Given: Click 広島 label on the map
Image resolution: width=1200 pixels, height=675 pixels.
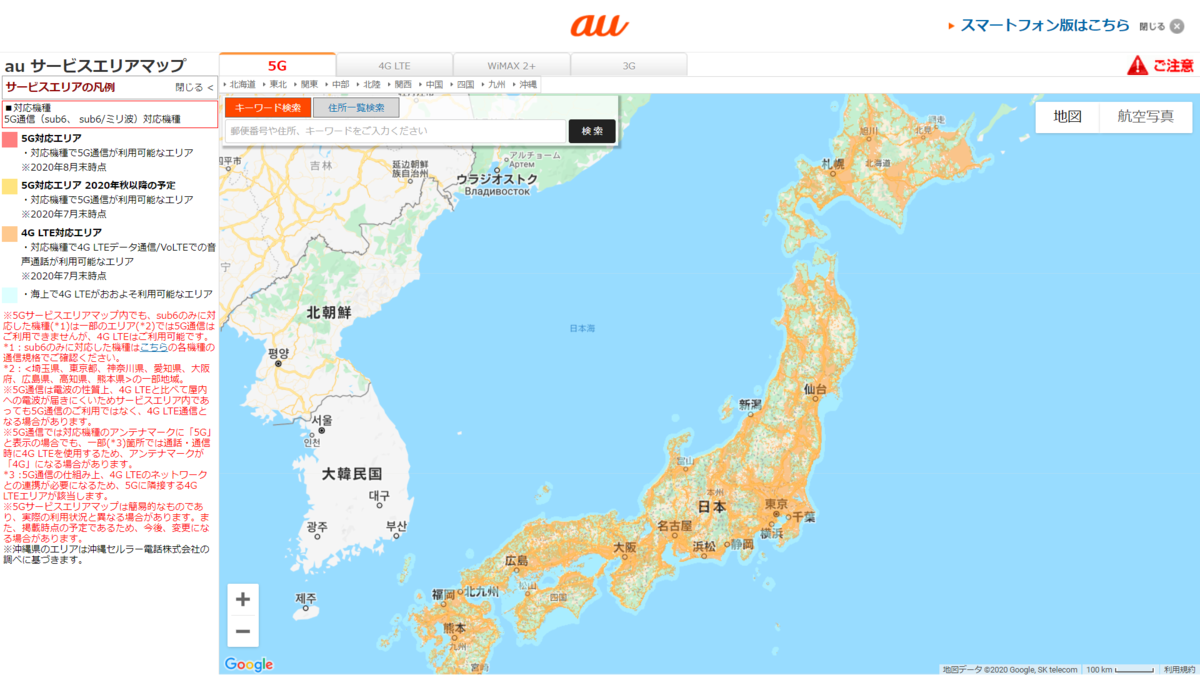Looking at the screenshot, I should coord(516,561).
